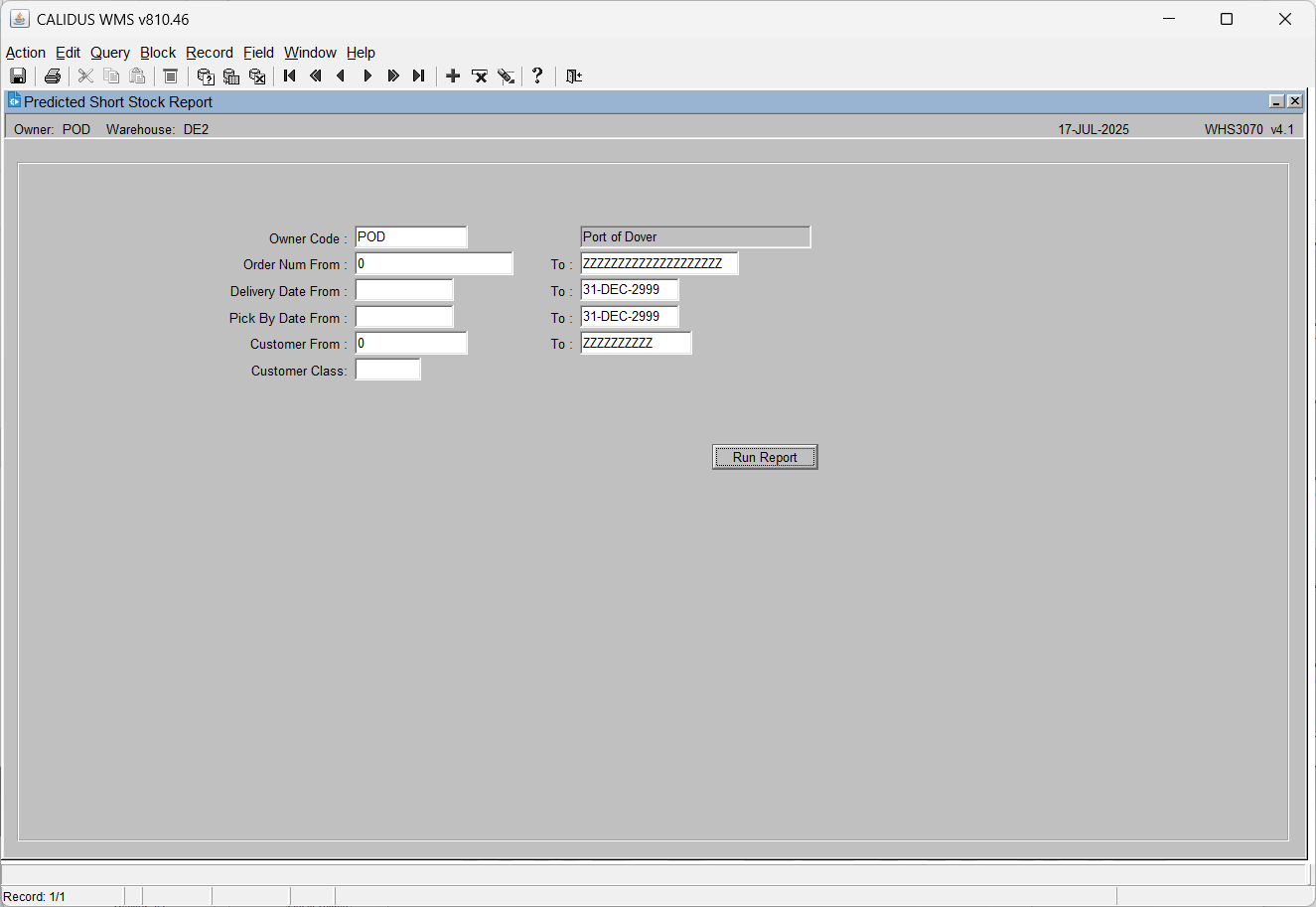Minimize the Predicted Short Stock Report subwindow
The width and height of the screenshot is (1316, 907).
(1277, 101)
